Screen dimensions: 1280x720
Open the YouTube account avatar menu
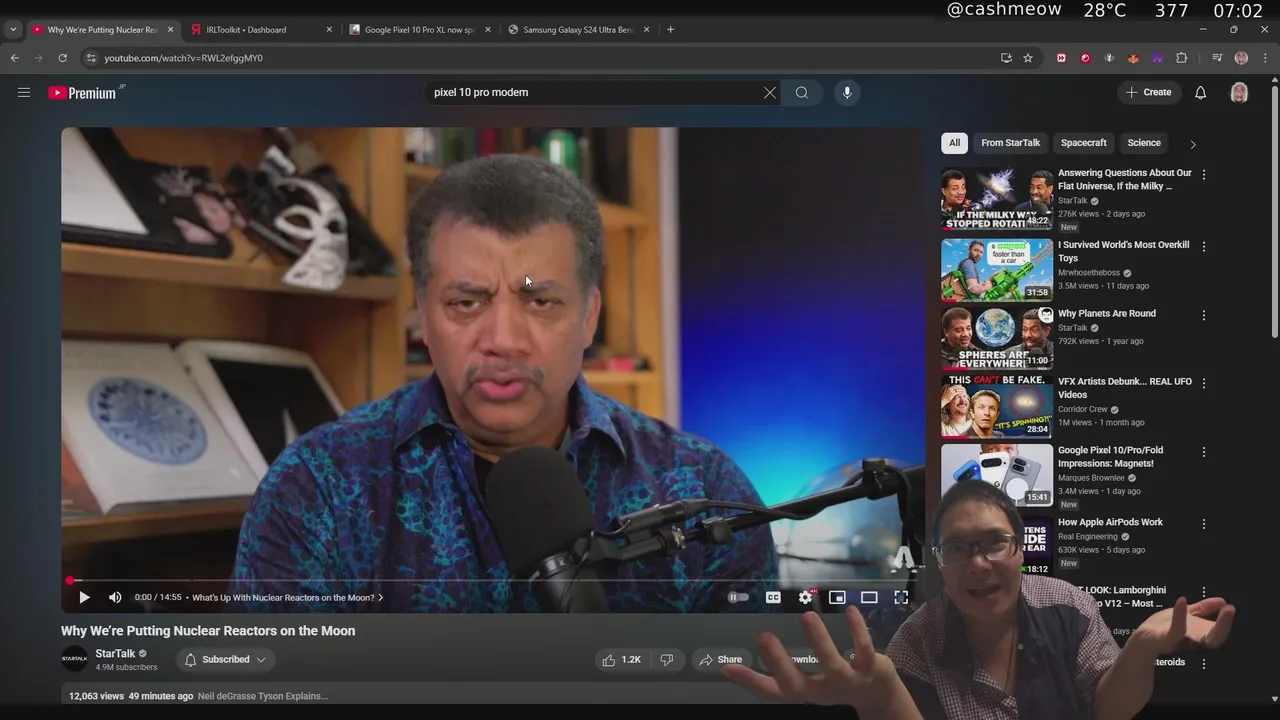click(x=1239, y=92)
